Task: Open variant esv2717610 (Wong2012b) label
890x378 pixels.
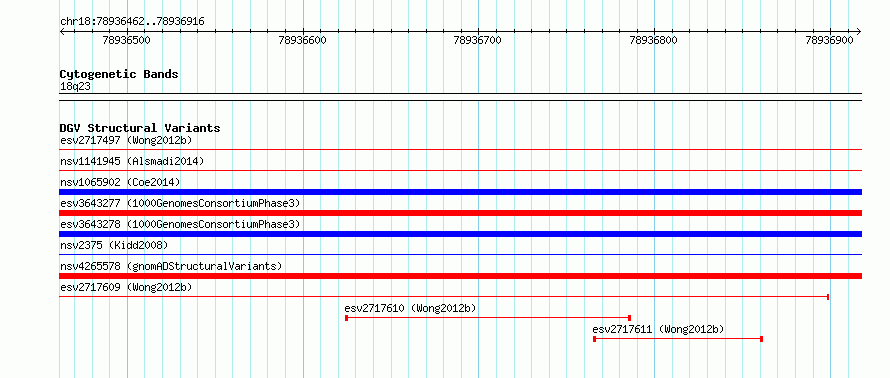Action: [x=410, y=308]
